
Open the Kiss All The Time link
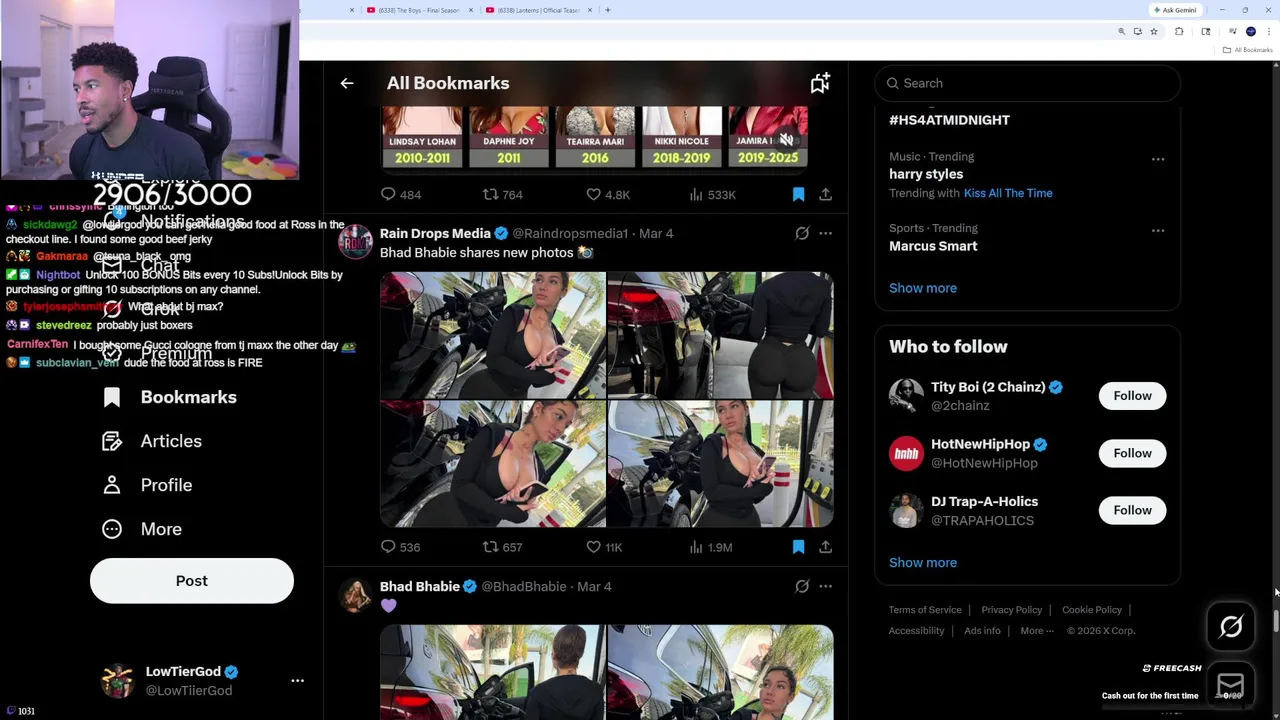pyautogui.click(x=1008, y=193)
